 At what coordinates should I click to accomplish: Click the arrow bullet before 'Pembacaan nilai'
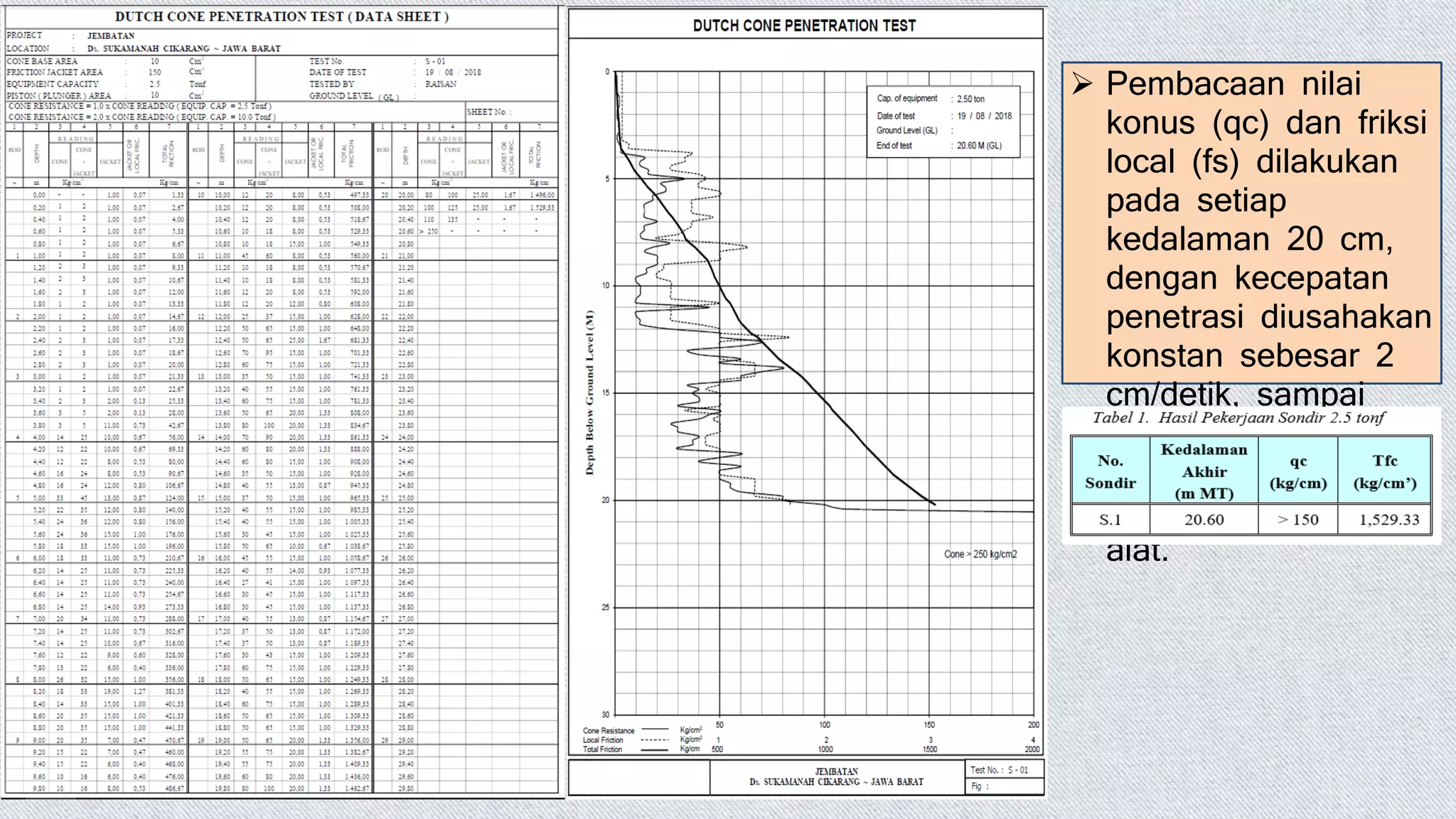(x=1082, y=85)
